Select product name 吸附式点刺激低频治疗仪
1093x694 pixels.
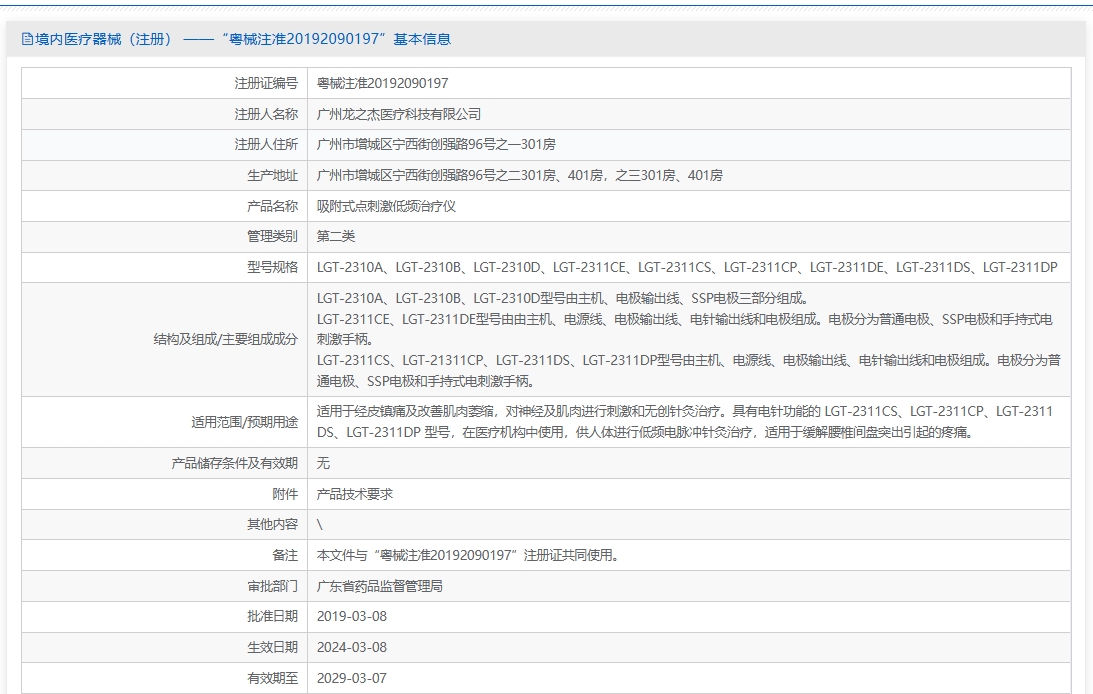386,206
